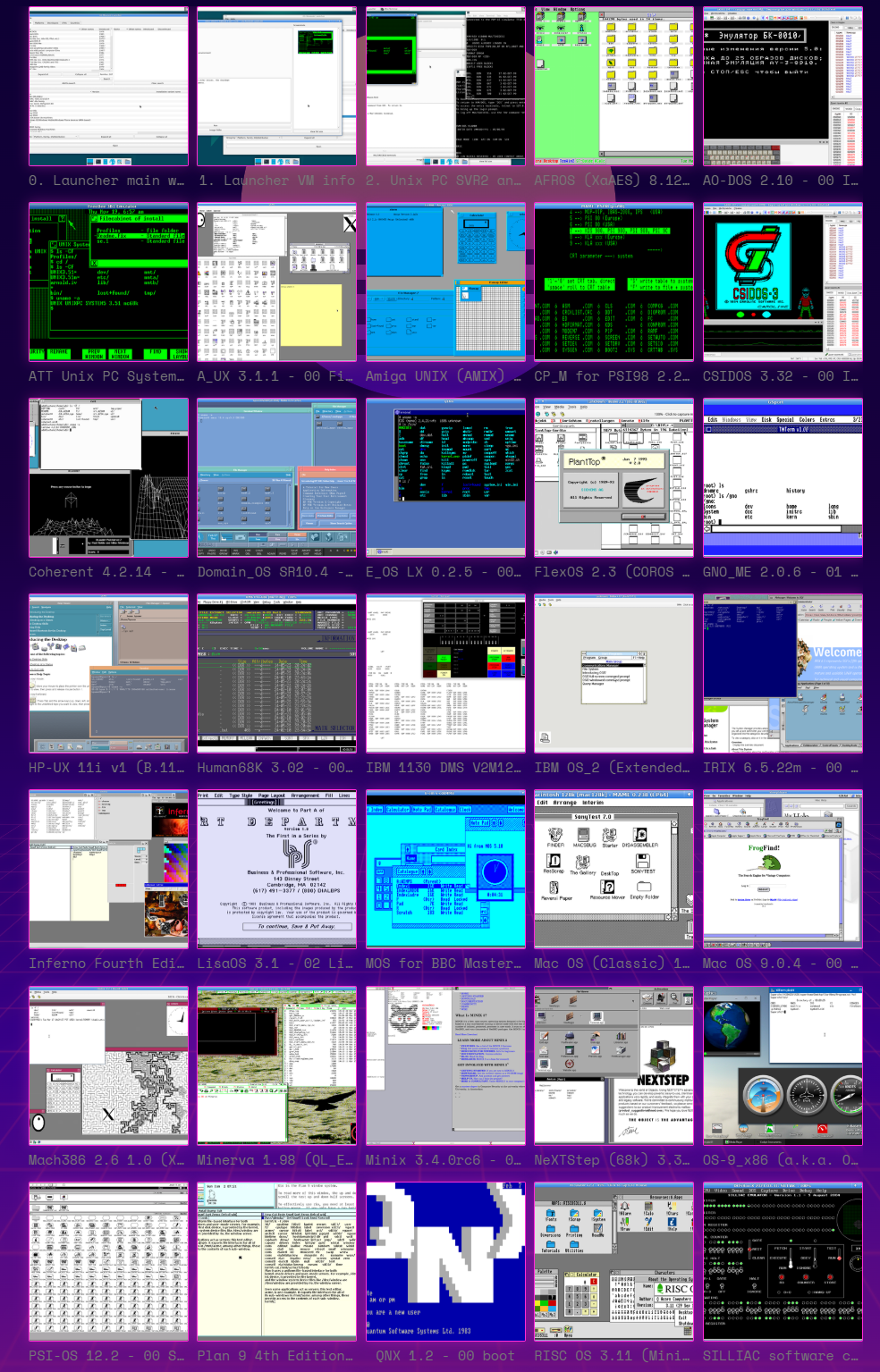Open the GNO_ME 2.0.6 thumbnail

tap(783, 478)
